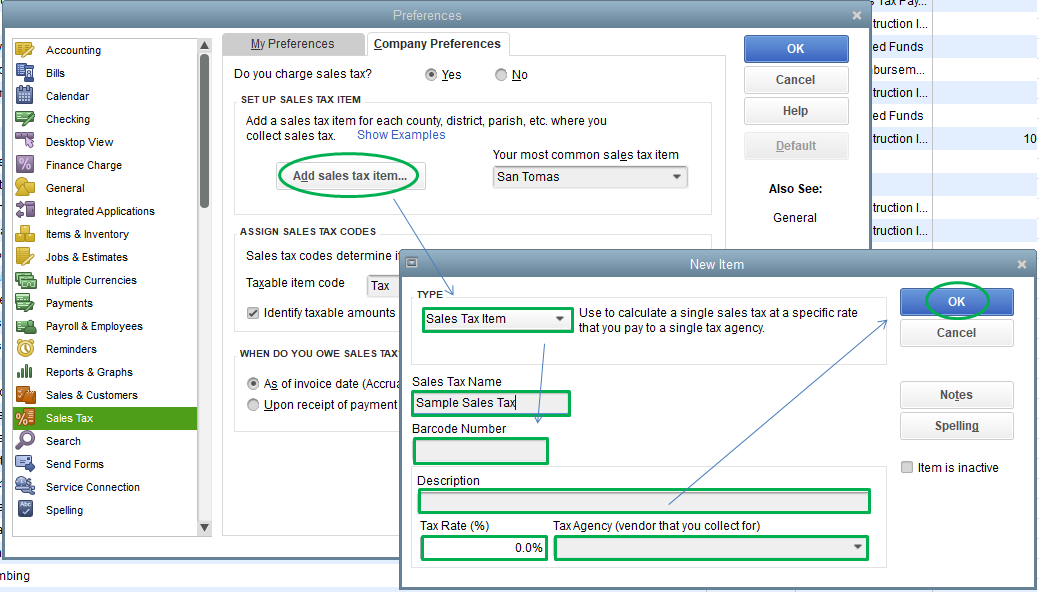
Task: Check the Item is inactive box
Action: click(907, 467)
